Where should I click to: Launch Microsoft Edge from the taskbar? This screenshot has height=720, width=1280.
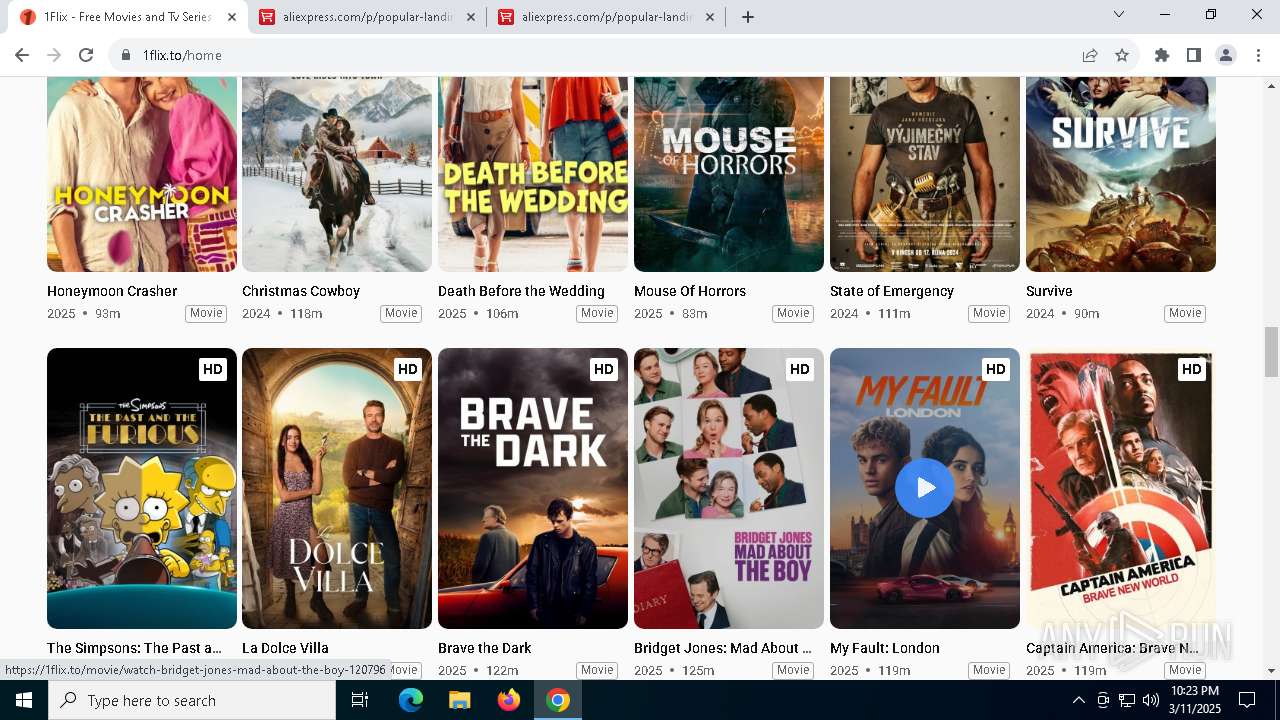point(411,700)
